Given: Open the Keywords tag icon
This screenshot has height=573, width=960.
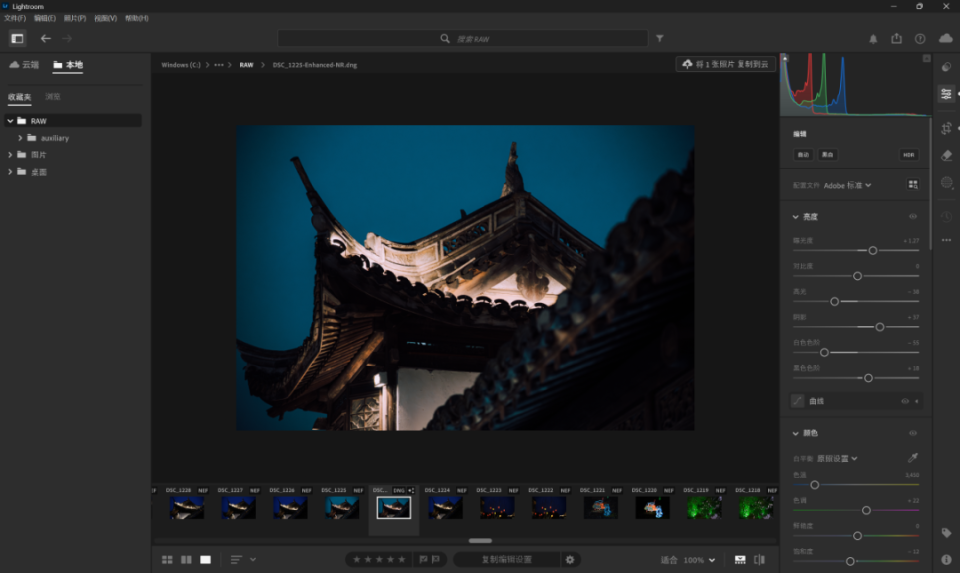Looking at the screenshot, I should [x=947, y=533].
